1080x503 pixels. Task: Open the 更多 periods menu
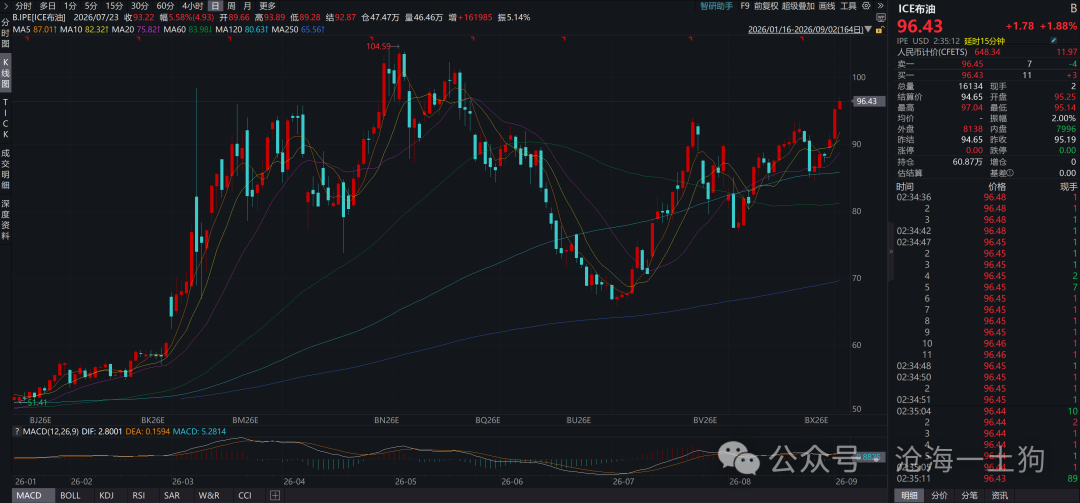[267, 6]
